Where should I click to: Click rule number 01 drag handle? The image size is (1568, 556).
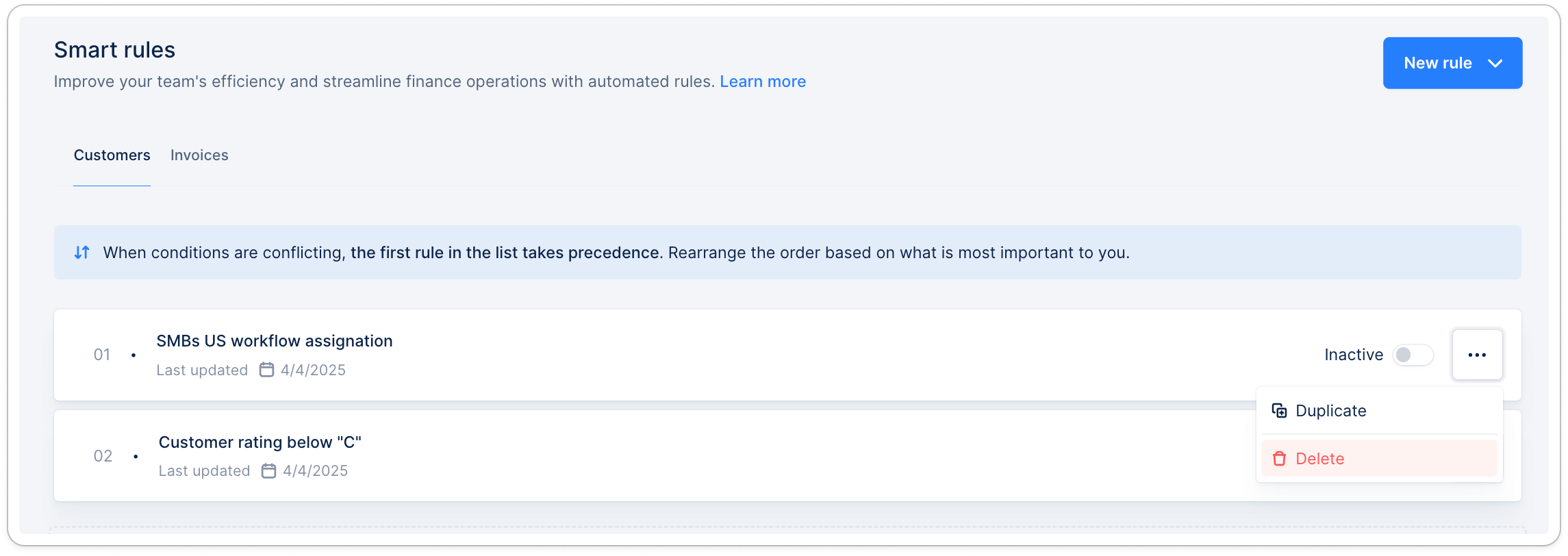[102, 355]
